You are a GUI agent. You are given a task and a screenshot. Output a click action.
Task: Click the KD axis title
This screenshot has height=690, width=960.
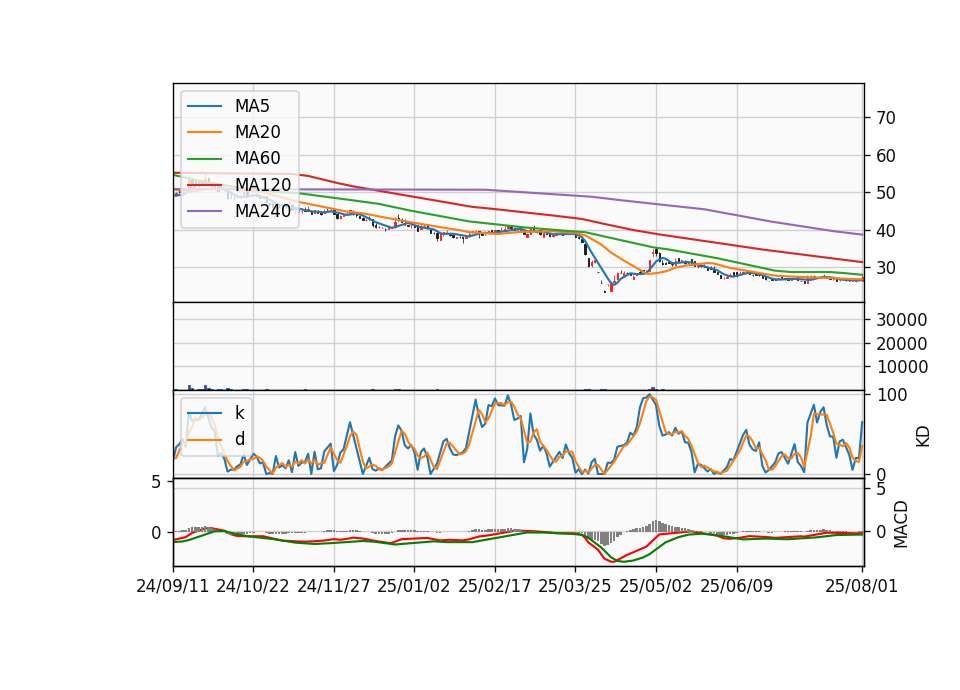tap(923, 436)
